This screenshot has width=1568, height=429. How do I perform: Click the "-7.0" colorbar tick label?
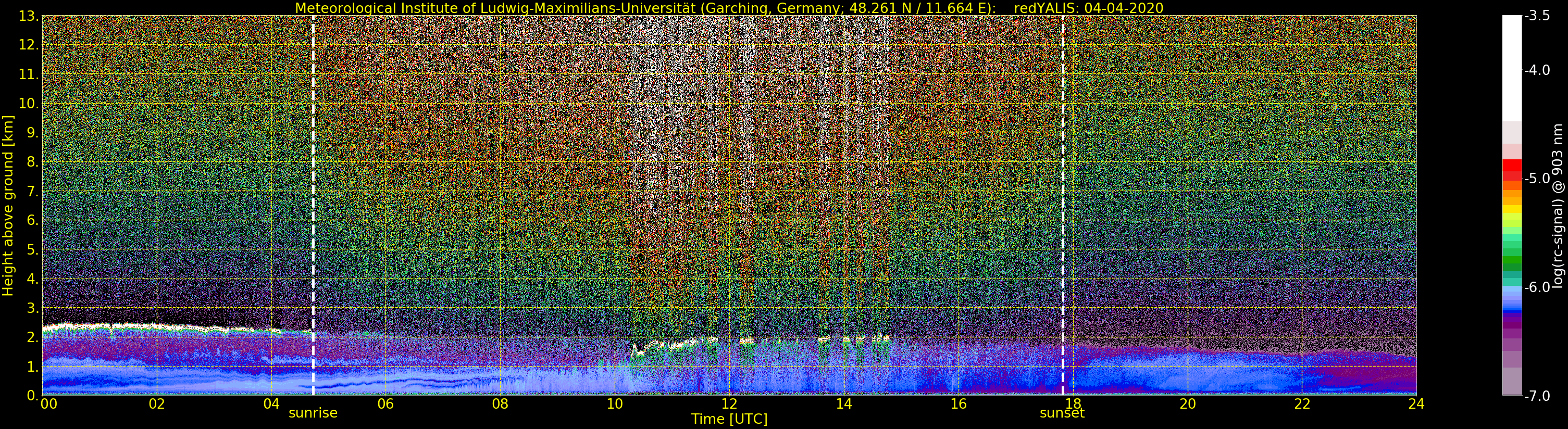click(1537, 396)
